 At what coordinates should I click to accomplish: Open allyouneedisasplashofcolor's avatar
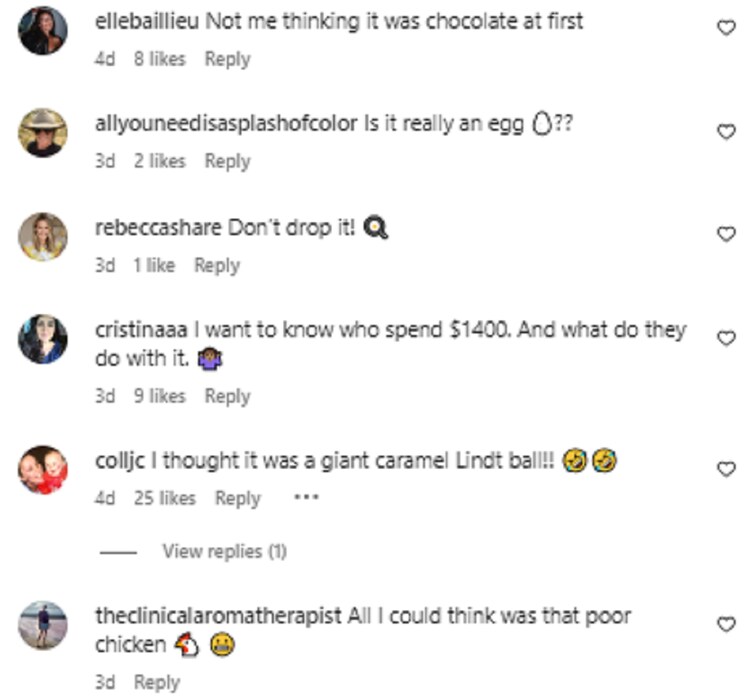[x=43, y=133]
